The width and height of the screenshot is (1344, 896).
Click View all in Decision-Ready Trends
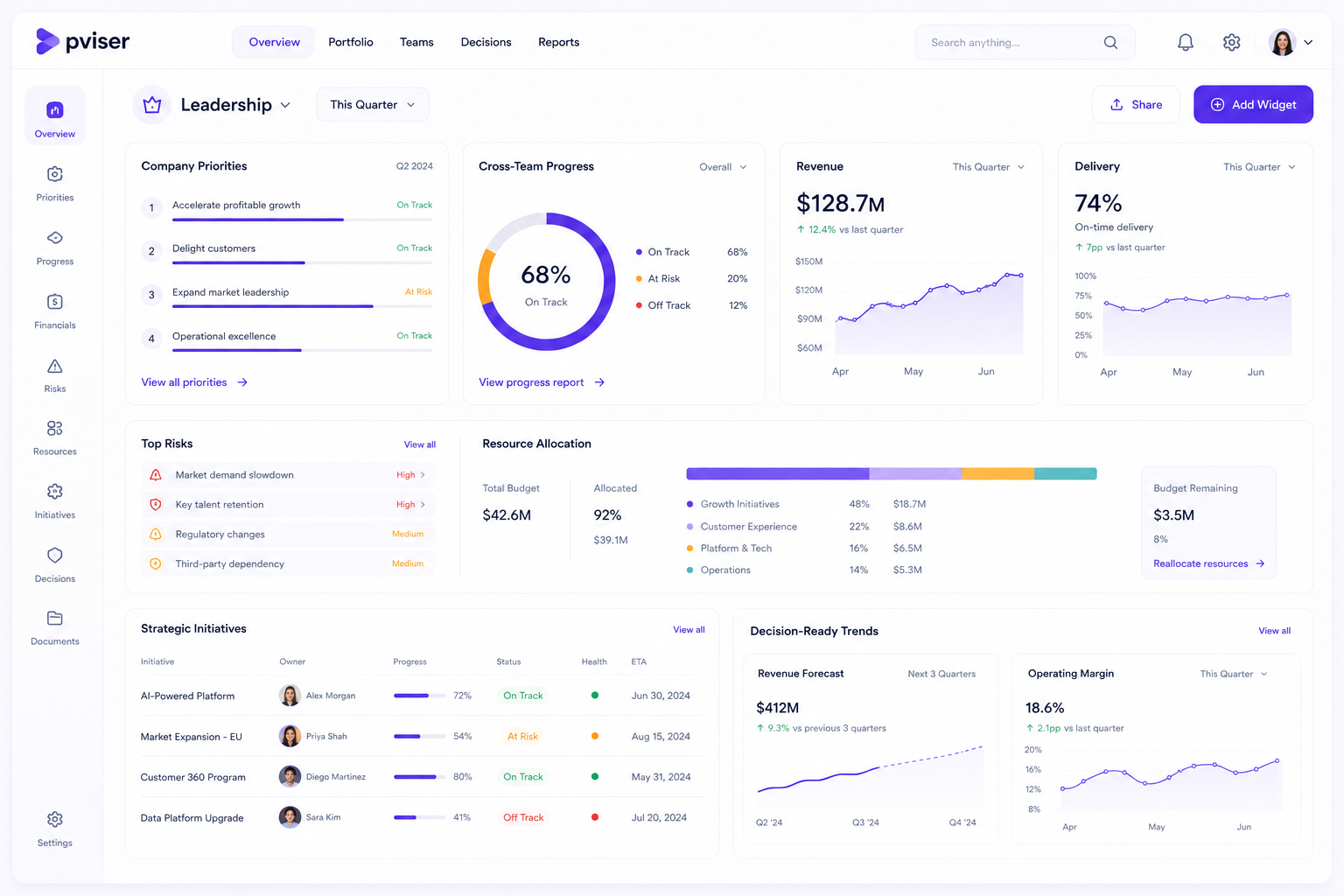pyautogui.click(x=1274, y=631)
